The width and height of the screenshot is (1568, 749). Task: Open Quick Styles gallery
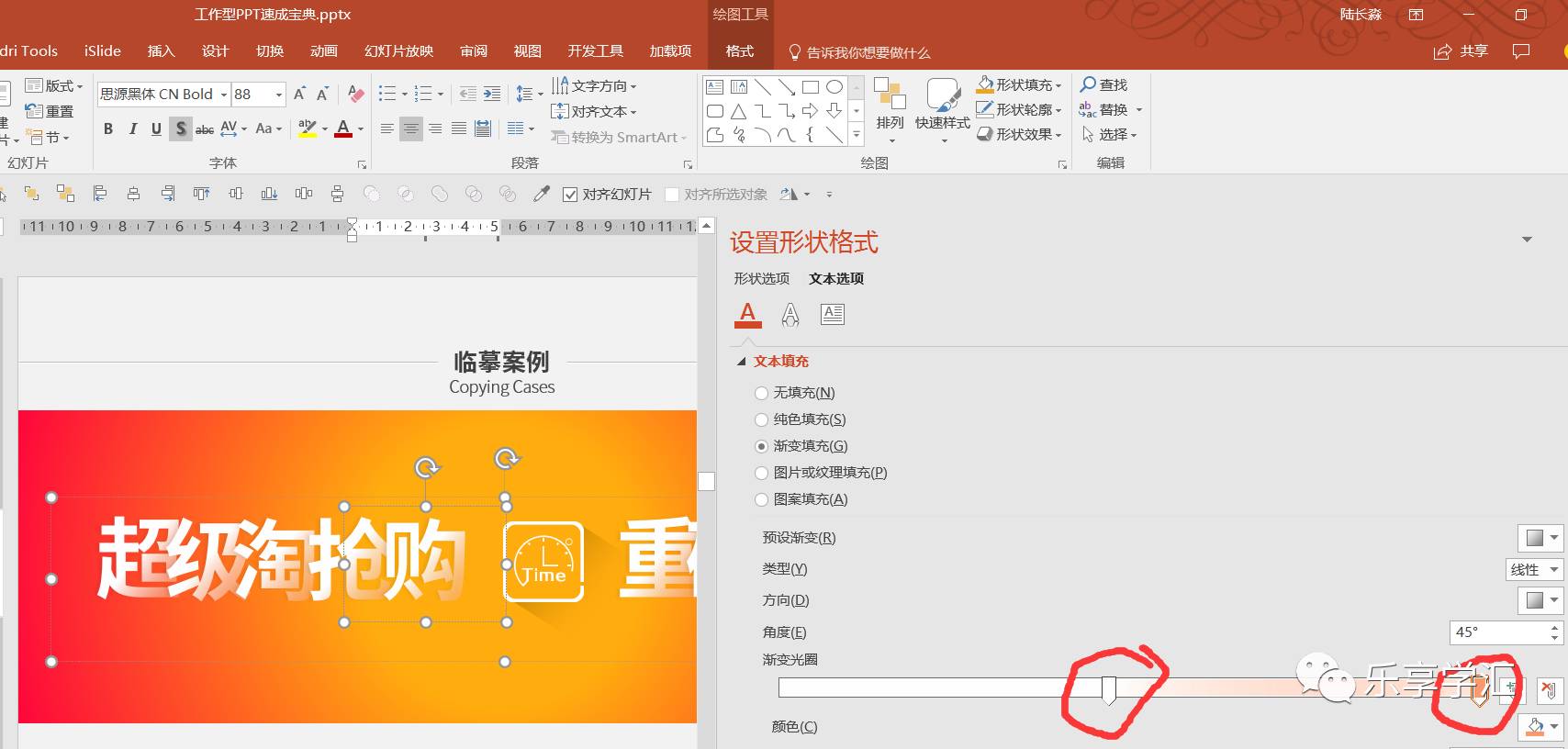[x=943, y=110]
